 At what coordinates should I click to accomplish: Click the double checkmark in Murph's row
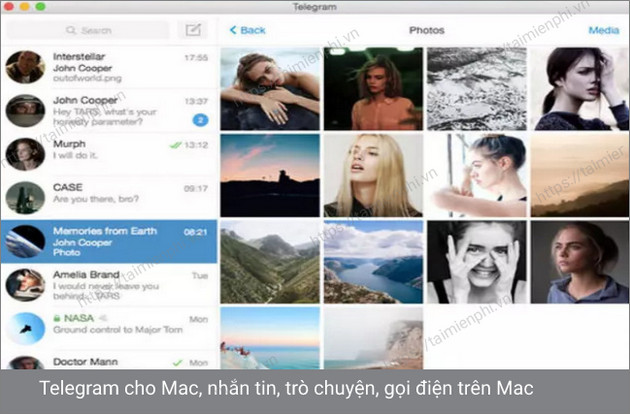click(x=175, y=145)
